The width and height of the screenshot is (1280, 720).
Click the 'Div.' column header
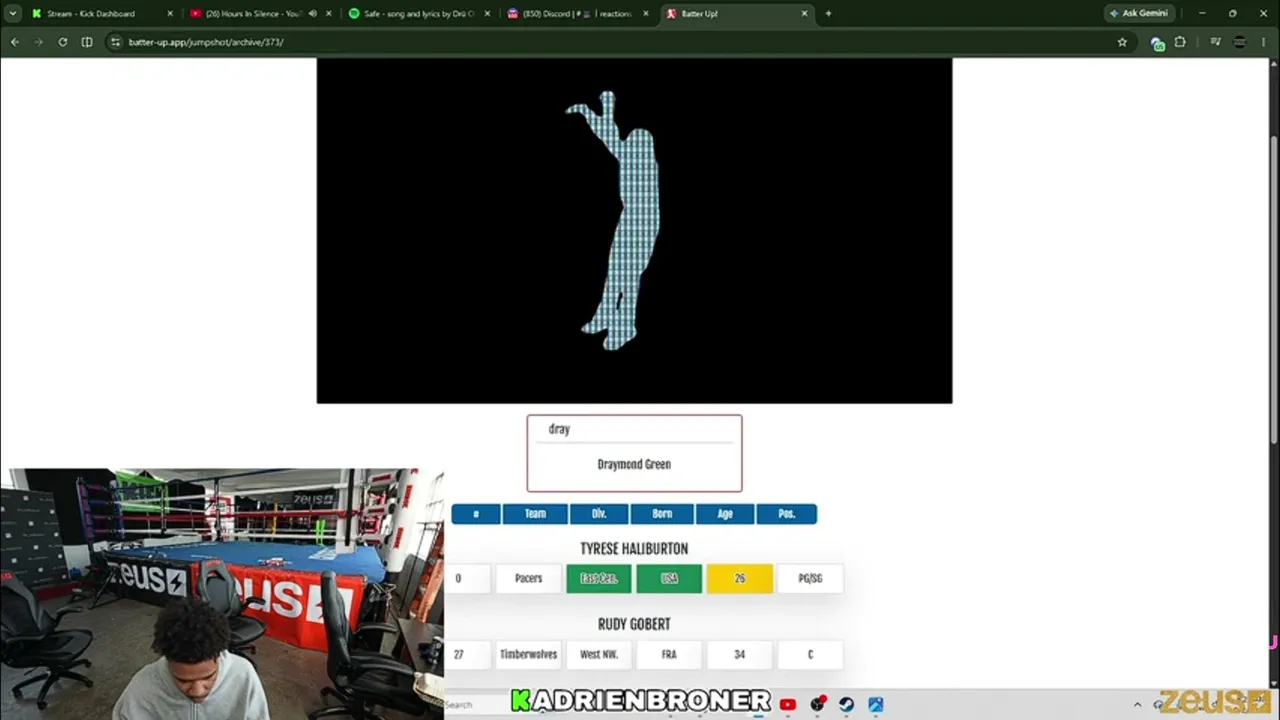[x=599, y=514]
